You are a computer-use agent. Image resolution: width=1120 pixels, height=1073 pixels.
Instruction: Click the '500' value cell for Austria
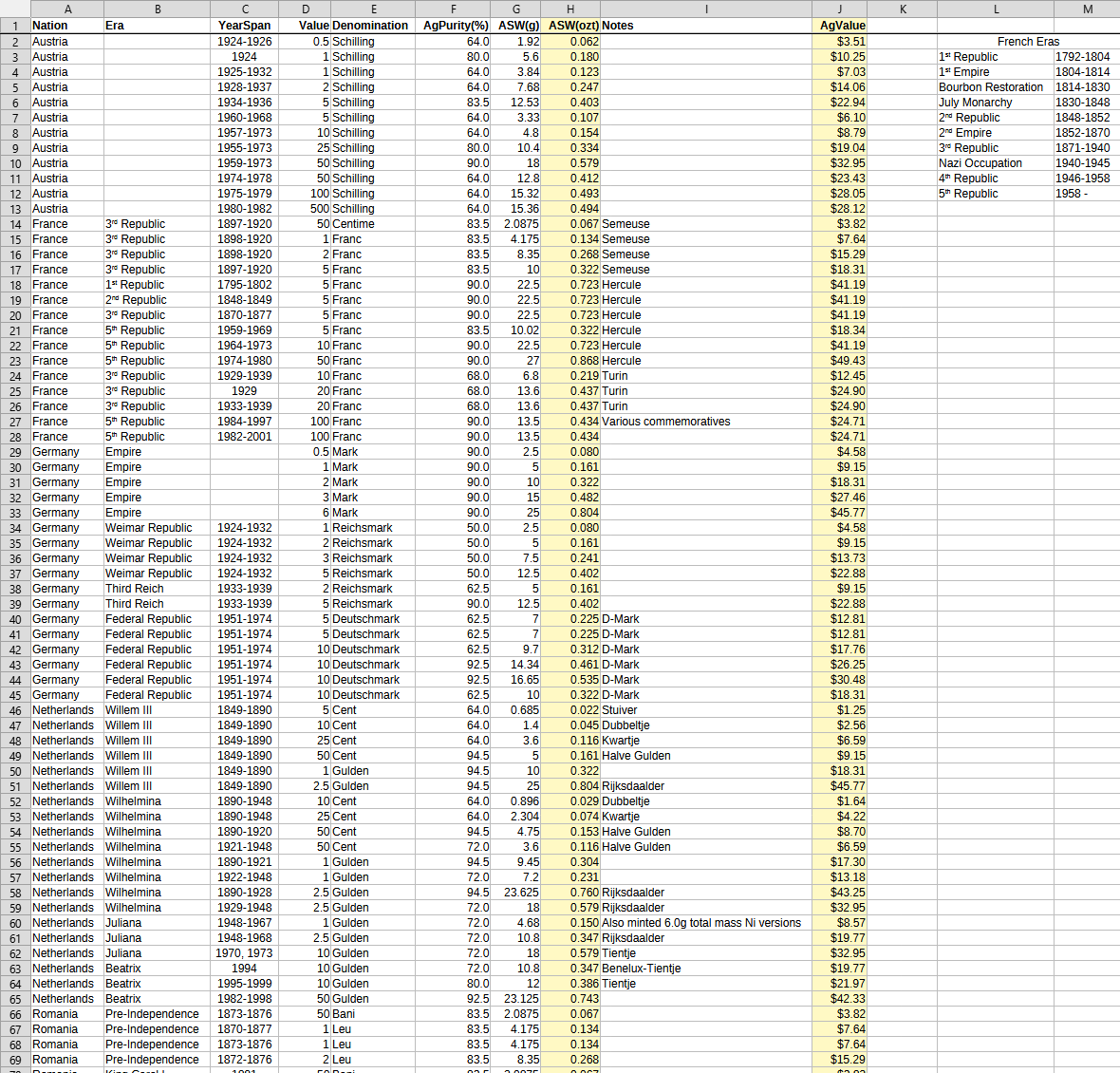click(x=305, y=209)
